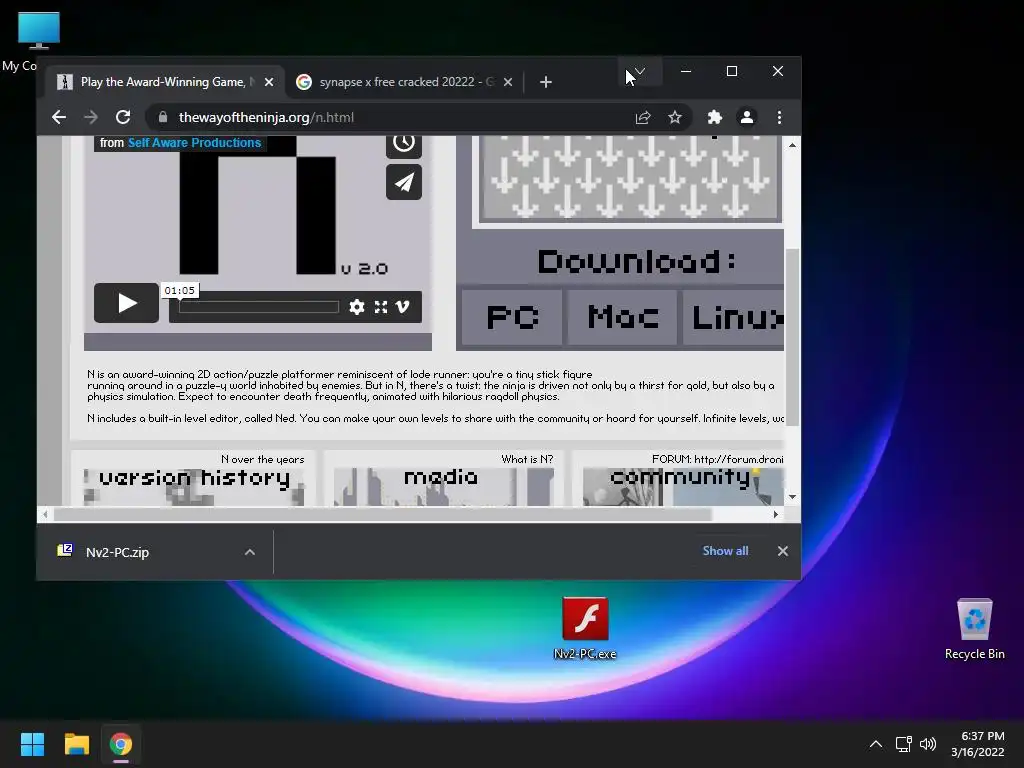Reload the current page
Screen dimensions: 1024x768
point(123,118)
